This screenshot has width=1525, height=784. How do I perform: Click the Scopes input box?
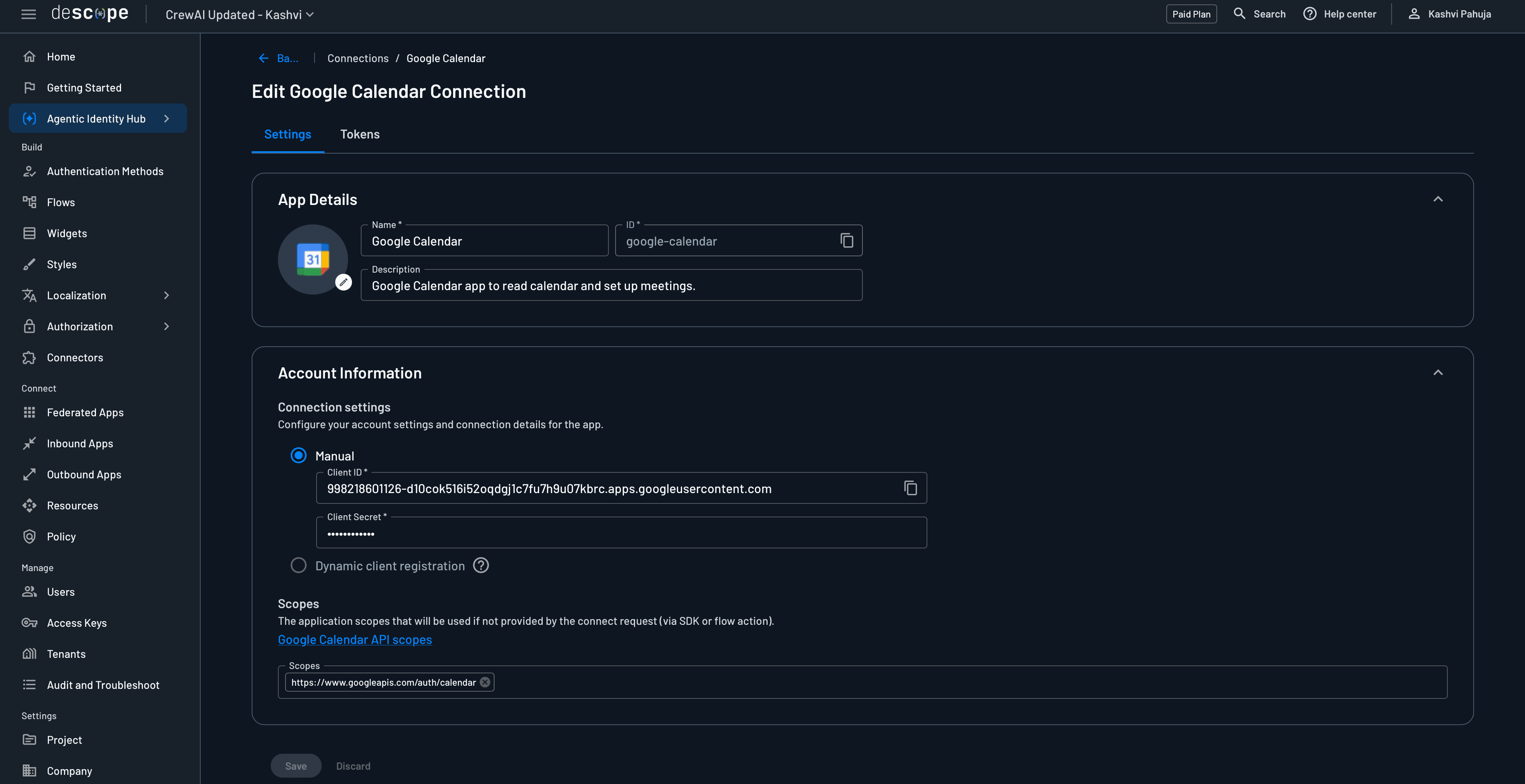coord(862,682)
